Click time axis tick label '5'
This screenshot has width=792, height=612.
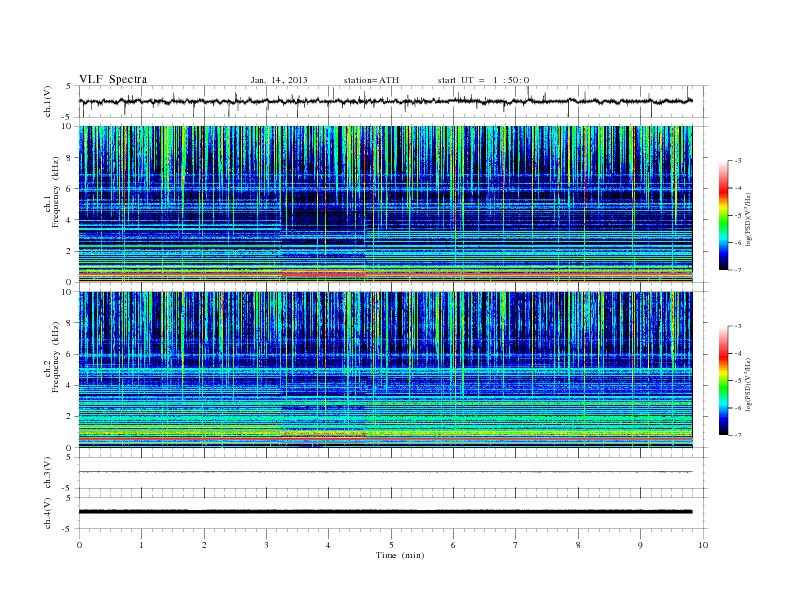(391, 545)
